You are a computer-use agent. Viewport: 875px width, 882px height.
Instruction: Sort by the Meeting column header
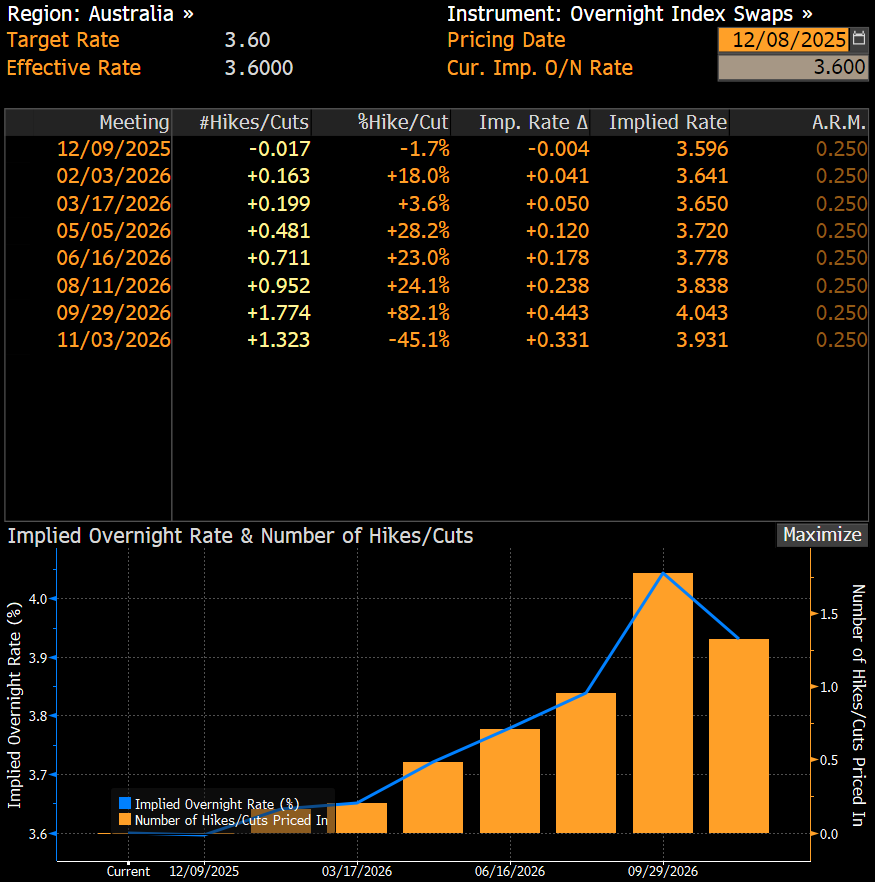[x=134, y=122]
